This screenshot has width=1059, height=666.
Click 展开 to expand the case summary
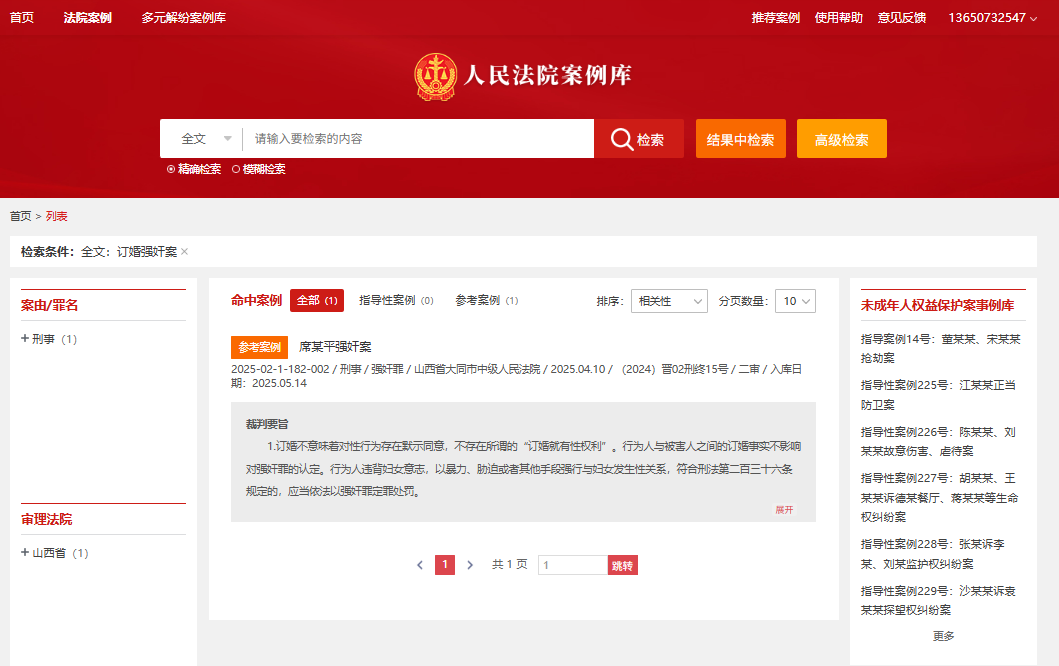click(785, 510)
